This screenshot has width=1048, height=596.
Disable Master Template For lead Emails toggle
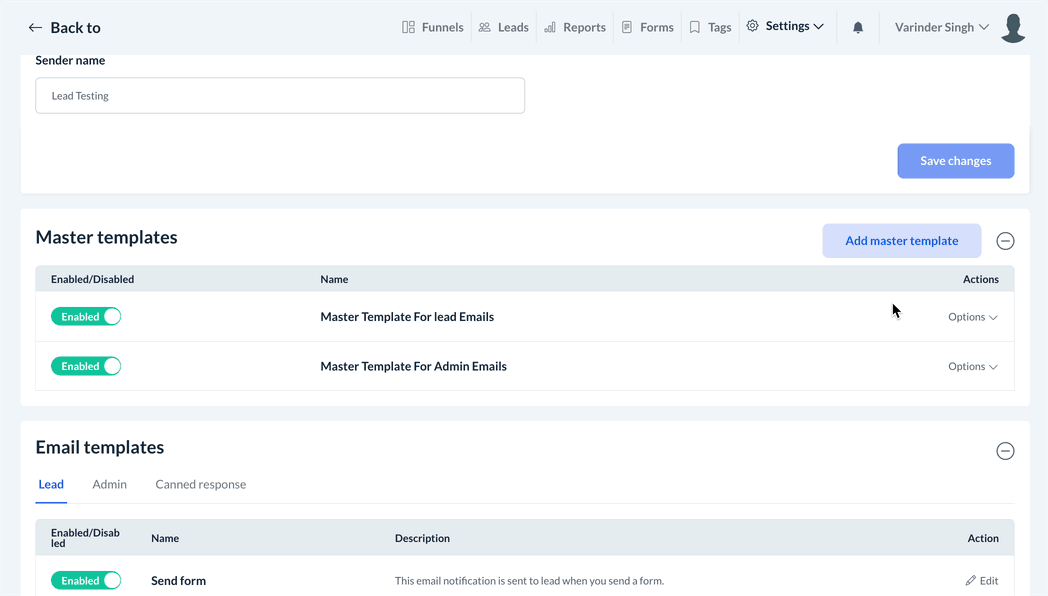coord(86,317)
